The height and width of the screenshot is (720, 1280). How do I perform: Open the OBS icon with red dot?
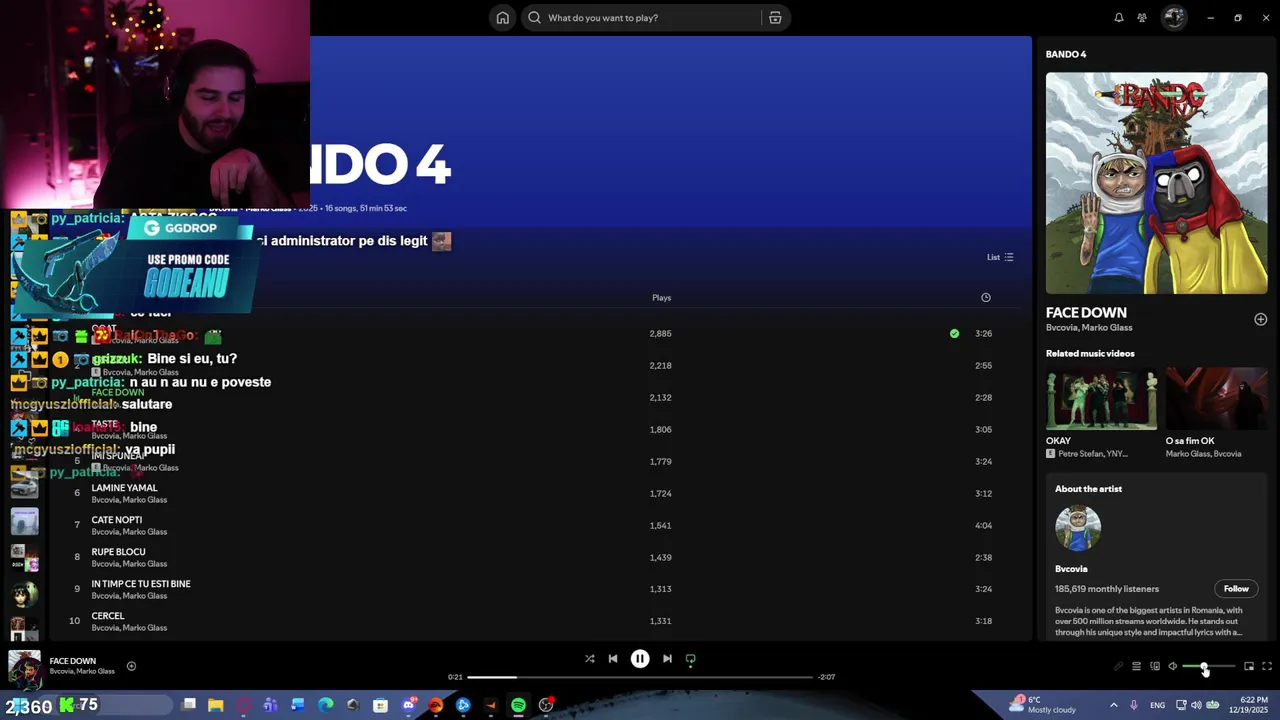[546, 705]
